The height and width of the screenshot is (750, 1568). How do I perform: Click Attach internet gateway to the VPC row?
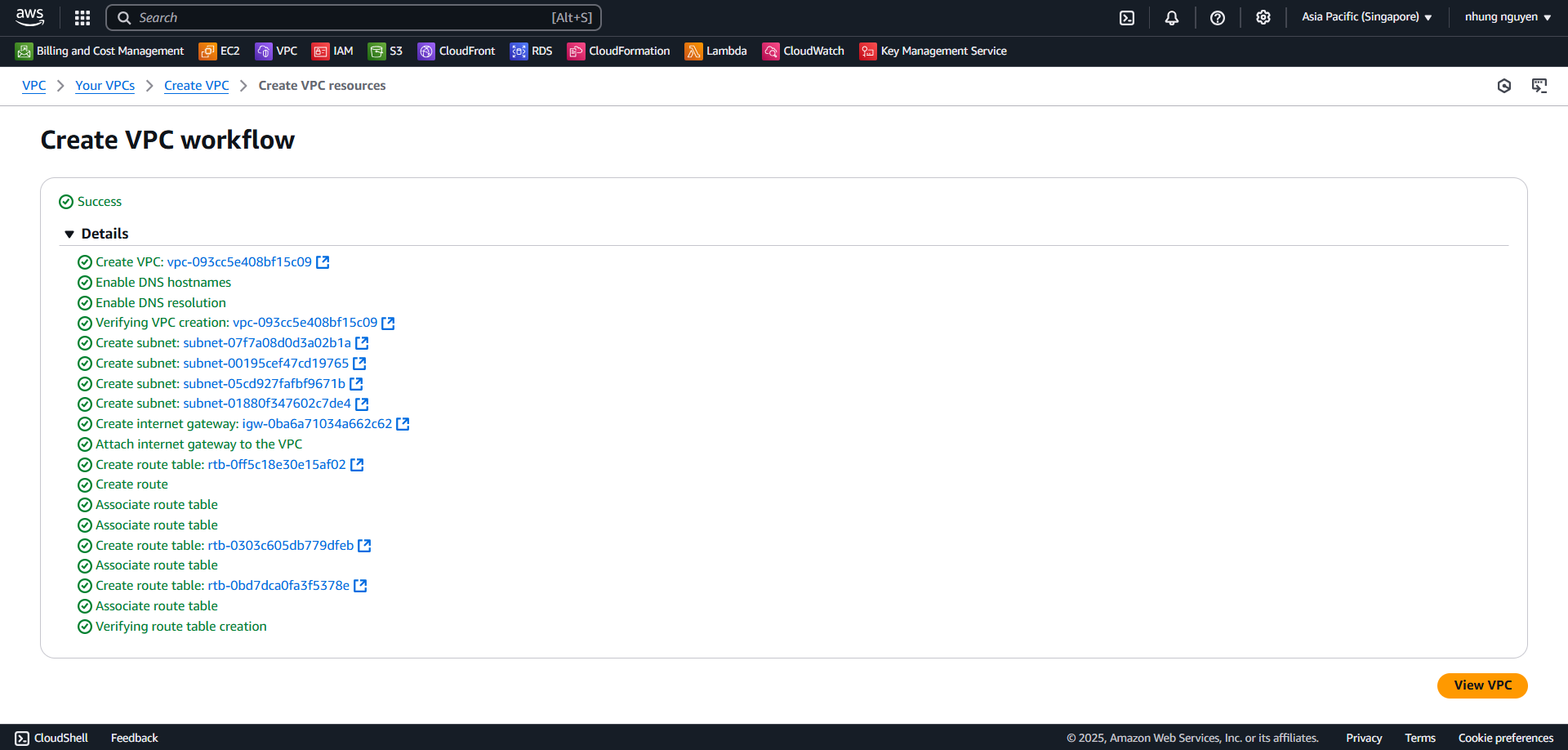click(x=190, y=444)
